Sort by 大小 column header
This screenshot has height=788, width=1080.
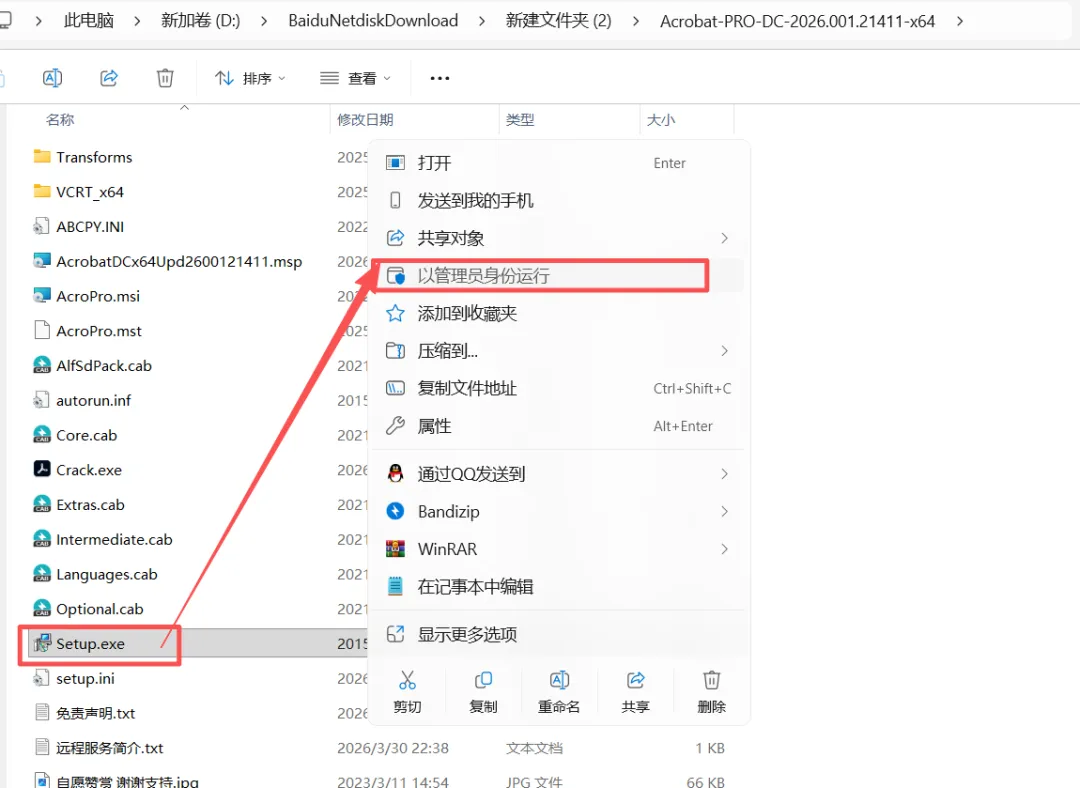coord(661,120)
